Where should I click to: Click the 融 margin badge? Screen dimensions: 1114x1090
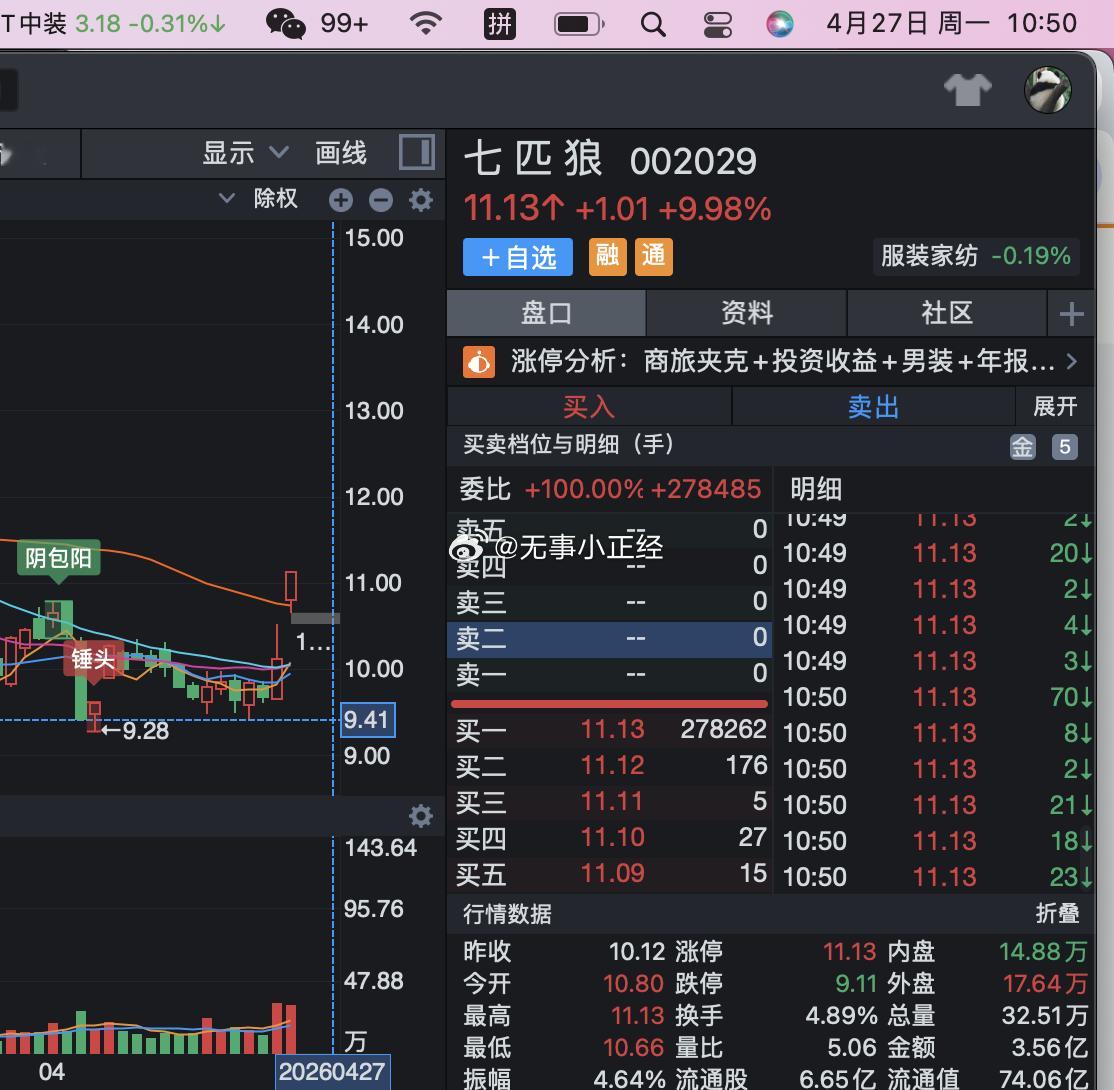tap(607, 257)
